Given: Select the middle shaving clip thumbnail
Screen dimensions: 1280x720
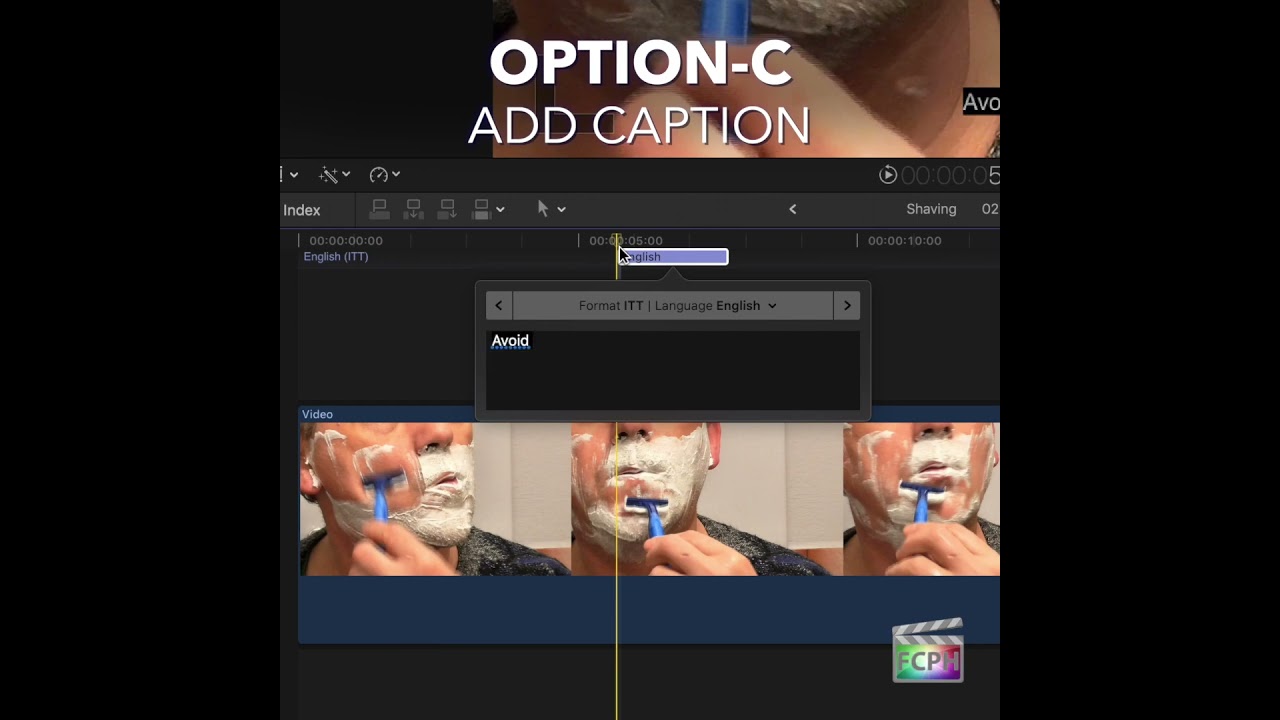Looking at the screenshot, I should click(x=707, y=499).
